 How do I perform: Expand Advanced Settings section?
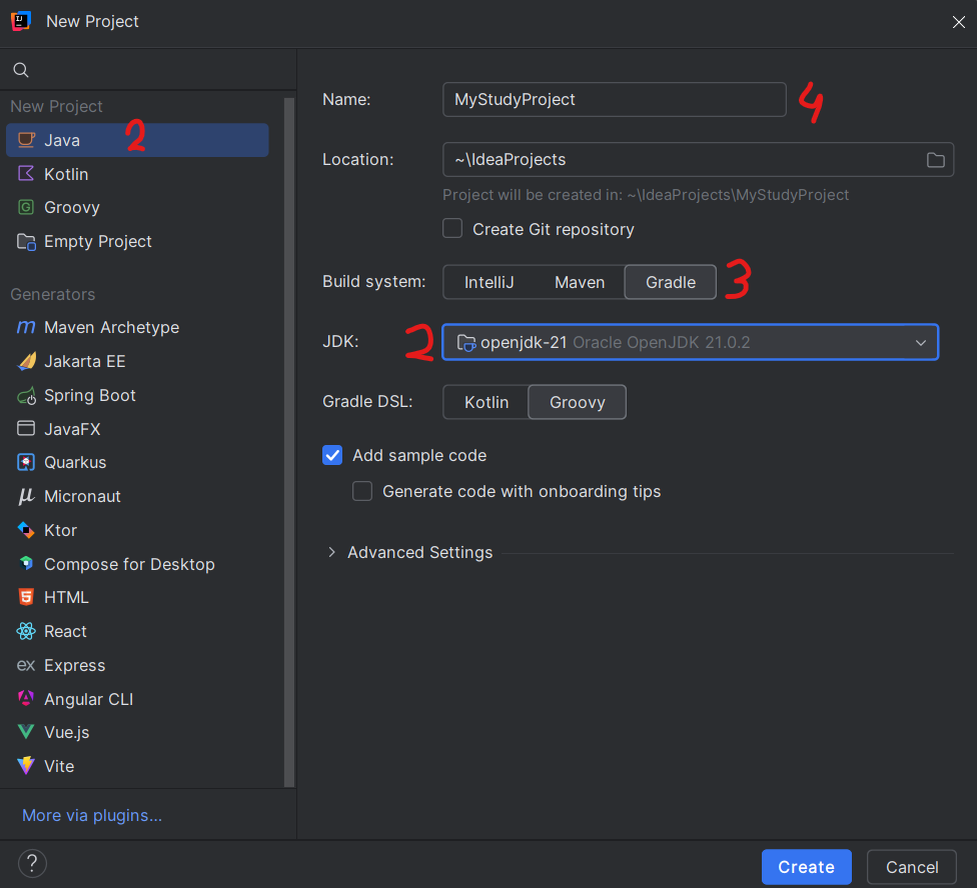[331, 552]
